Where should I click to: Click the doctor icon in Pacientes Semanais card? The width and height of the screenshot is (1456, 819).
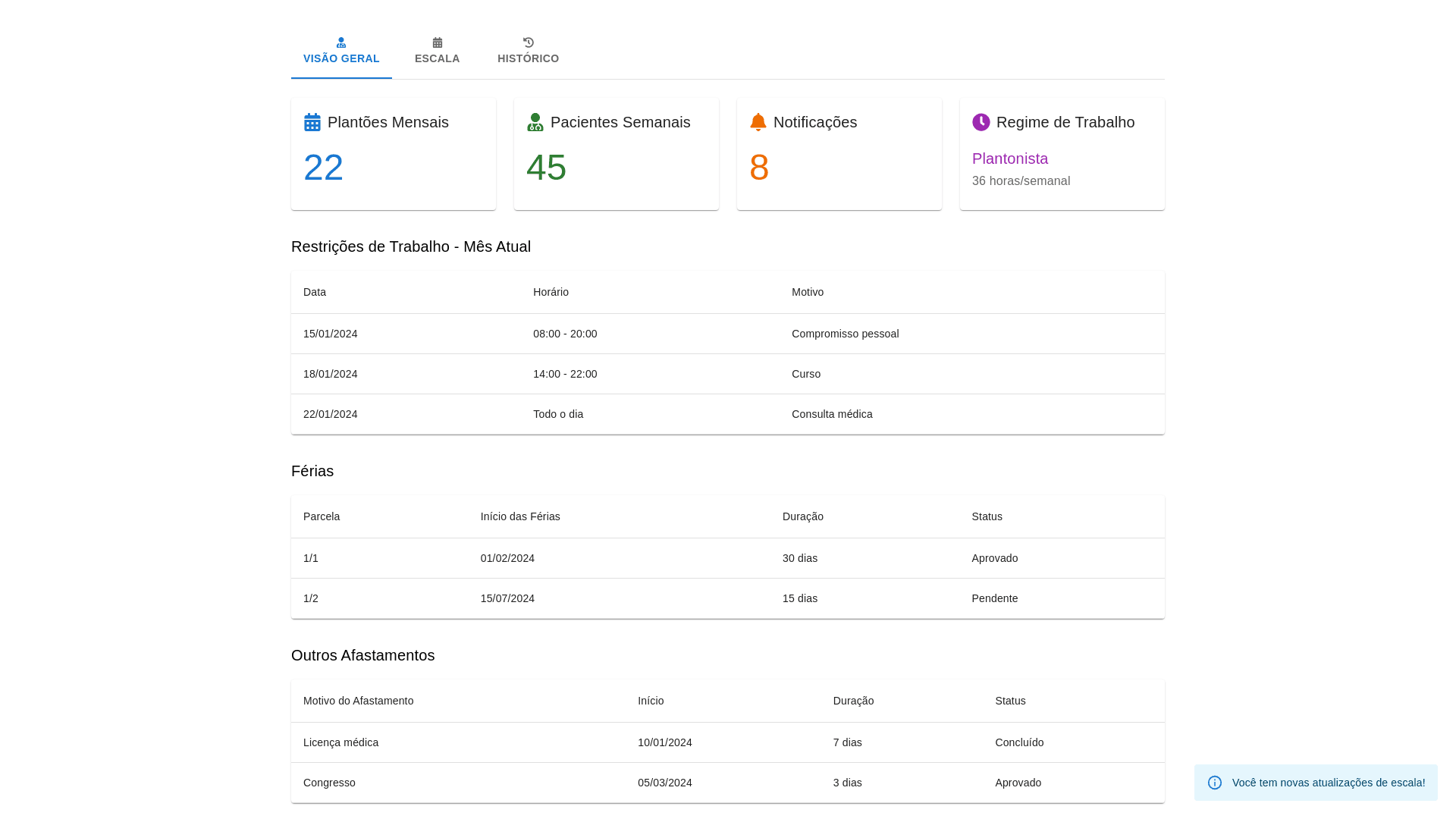[x=535, y=122]
